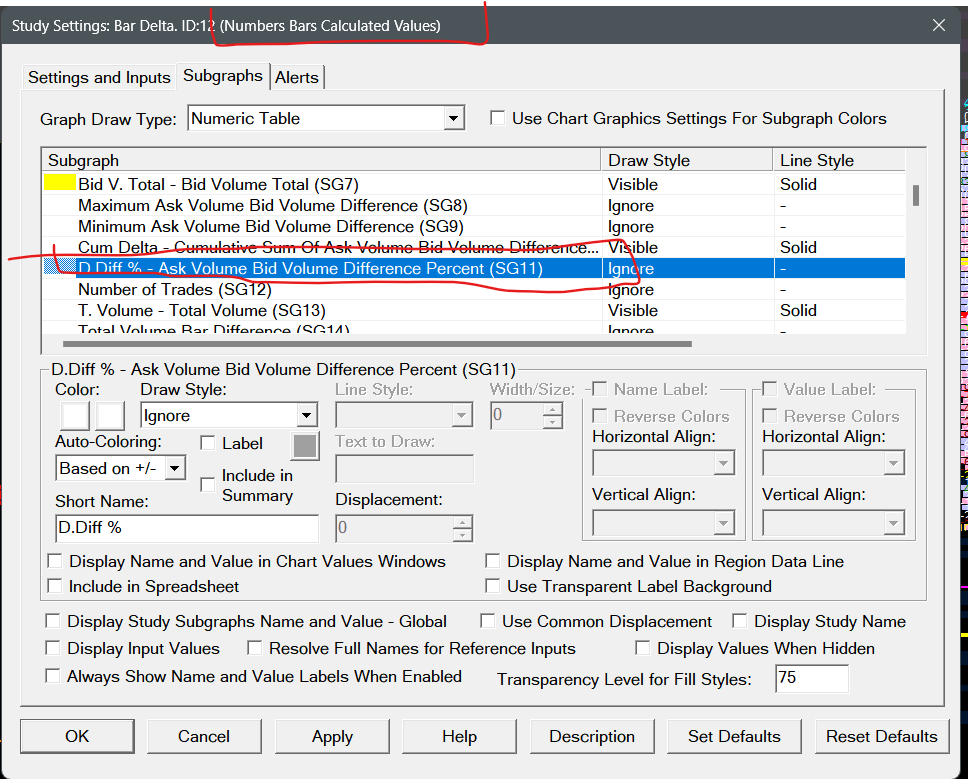Viewport: 968px width, 779px height.
Task: Check Use Transparent Label Background
Action: point(493,587)
